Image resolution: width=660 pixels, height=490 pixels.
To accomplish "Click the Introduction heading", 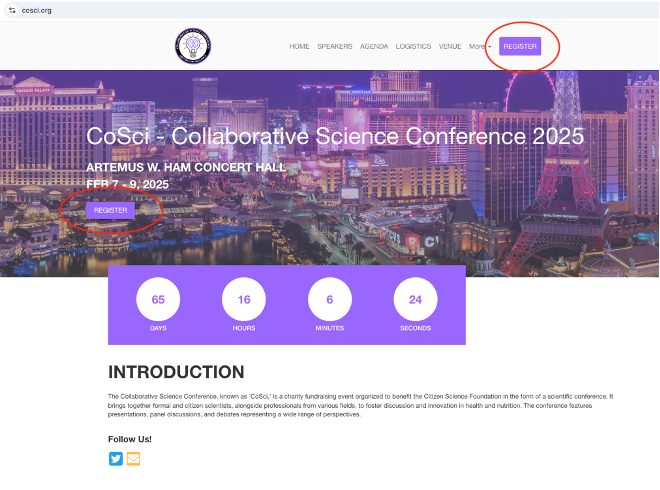I will [x=176, y=372].
